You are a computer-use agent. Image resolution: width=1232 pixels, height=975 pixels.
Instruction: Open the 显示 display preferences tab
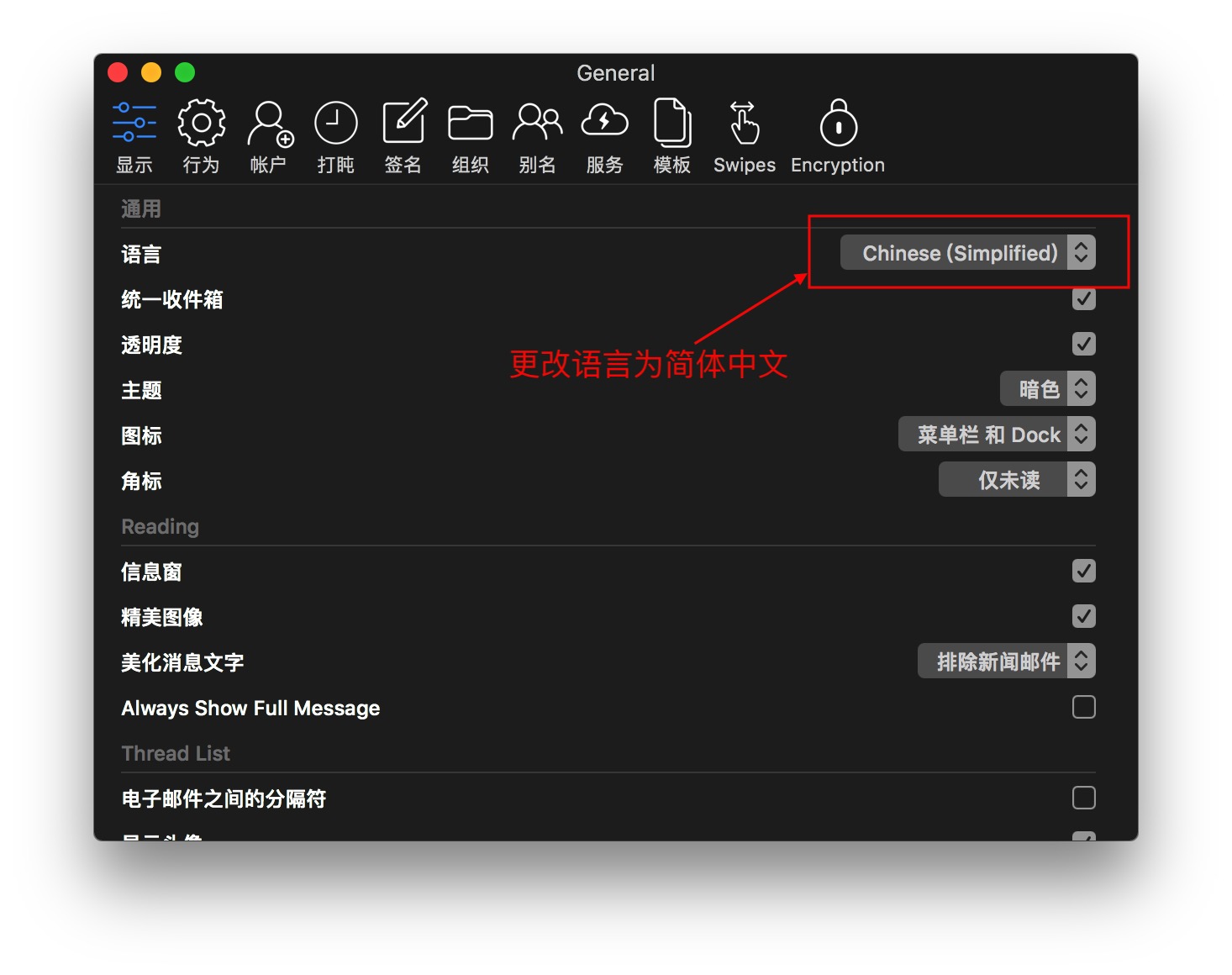click(x=134, y=137)
